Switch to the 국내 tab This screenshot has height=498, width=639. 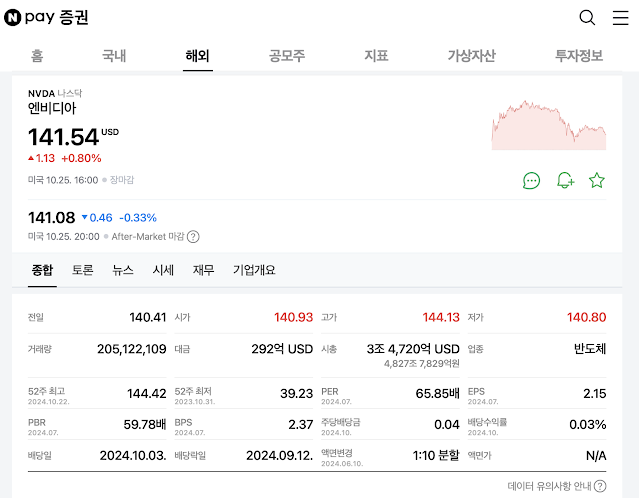click(114, 55)
